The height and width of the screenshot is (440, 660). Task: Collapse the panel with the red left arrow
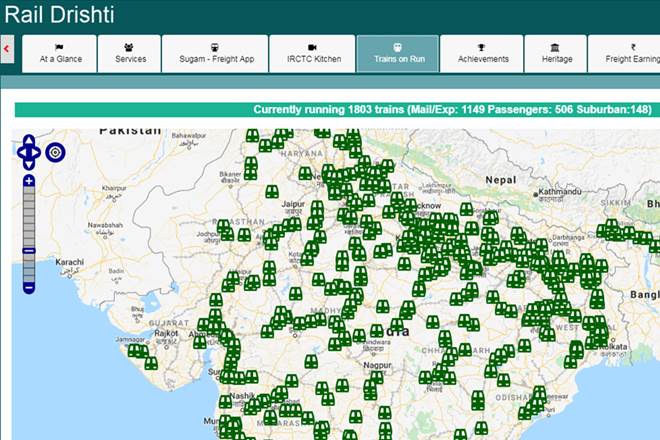point(7,47)
